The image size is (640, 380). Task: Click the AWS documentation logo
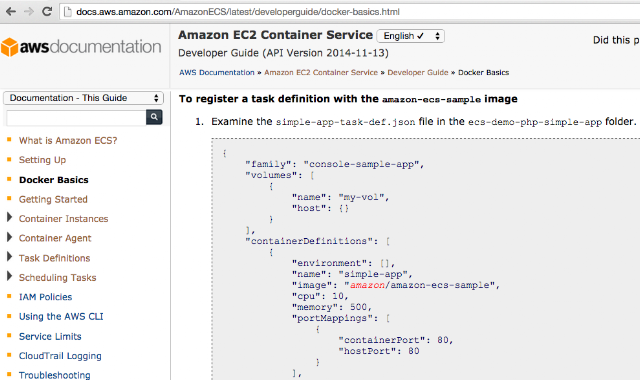click(x=81, y=47)
